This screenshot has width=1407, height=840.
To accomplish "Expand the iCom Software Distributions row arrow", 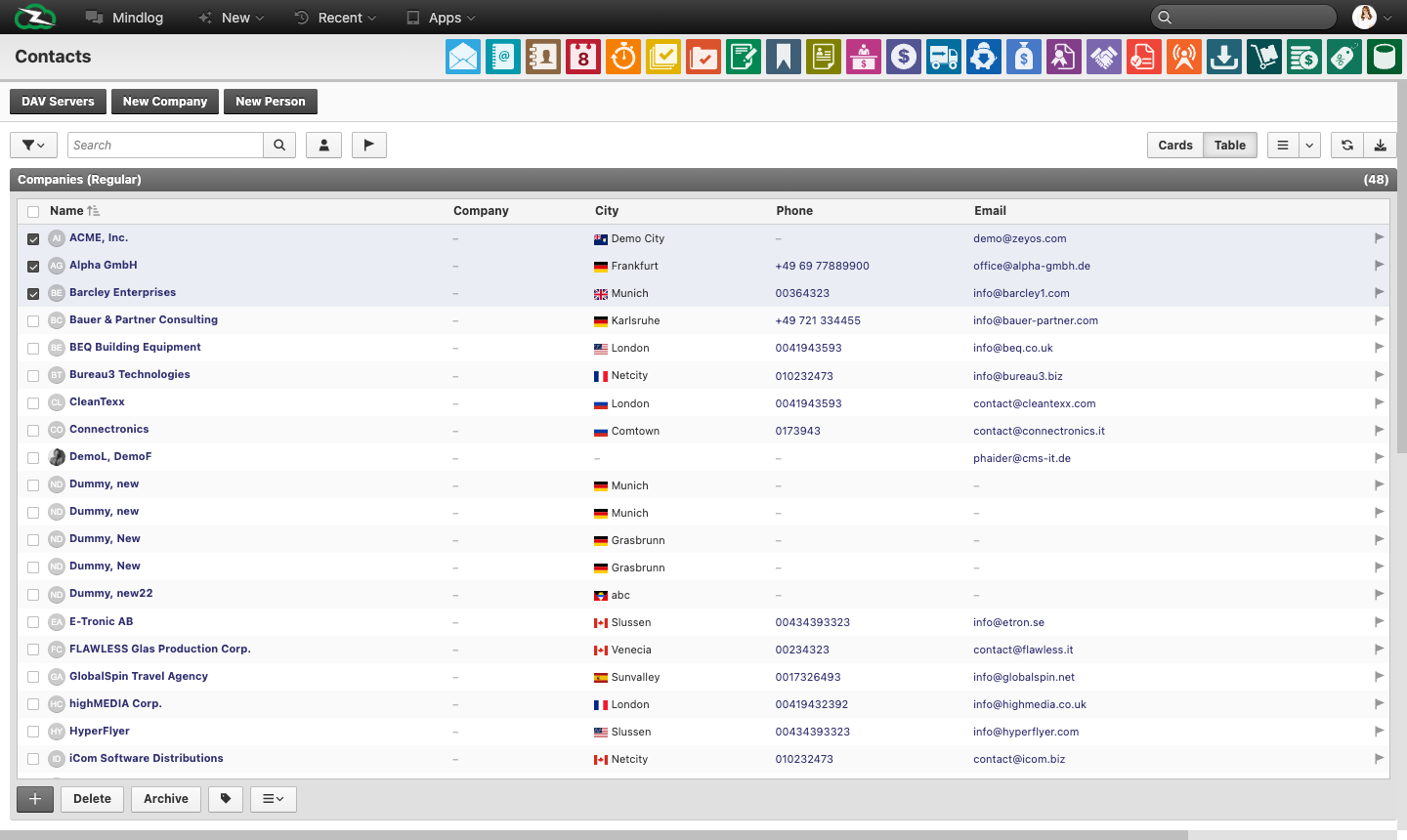I will point(1380,759).
